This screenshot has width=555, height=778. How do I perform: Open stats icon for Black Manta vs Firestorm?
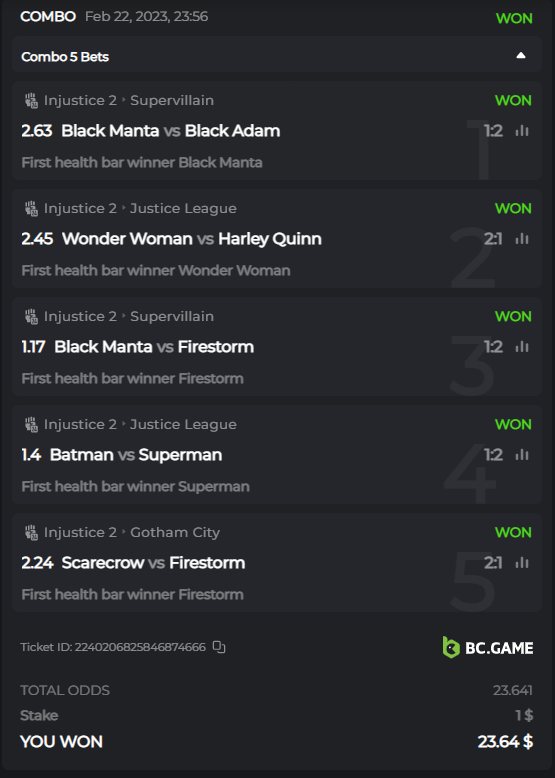pos(522,347)
